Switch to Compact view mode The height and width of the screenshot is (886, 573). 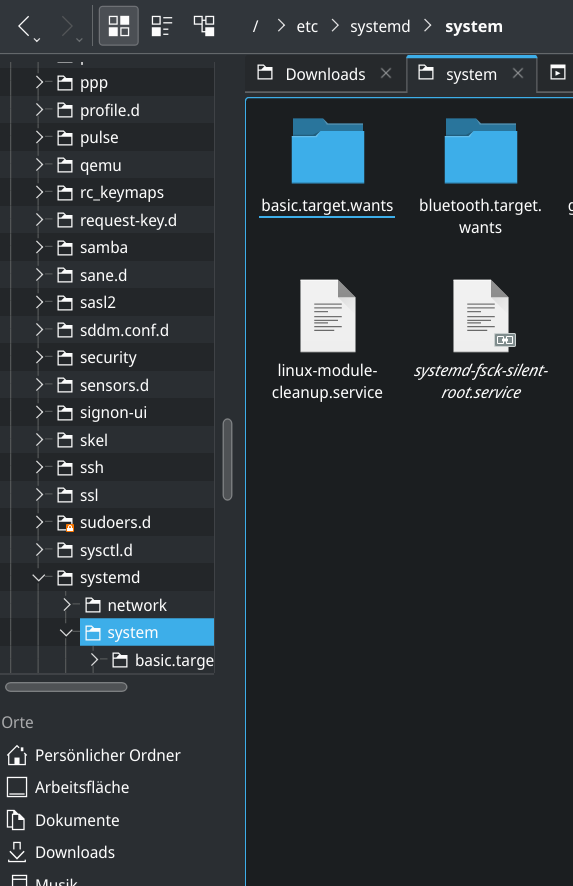[x=162, y=26]
